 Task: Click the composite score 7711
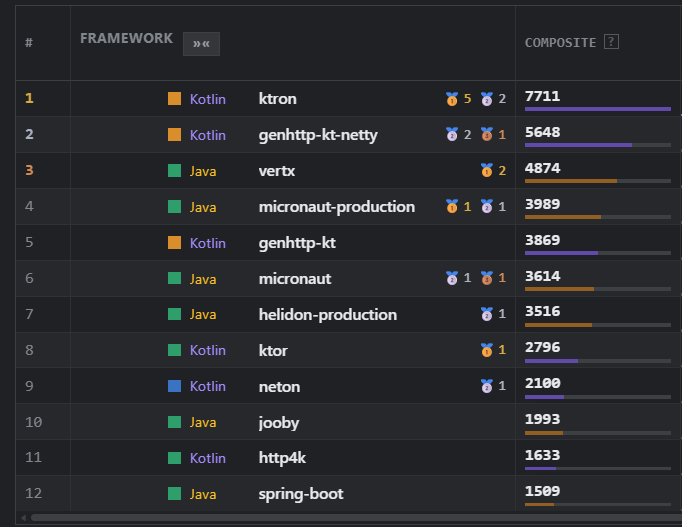coord(542,96)
